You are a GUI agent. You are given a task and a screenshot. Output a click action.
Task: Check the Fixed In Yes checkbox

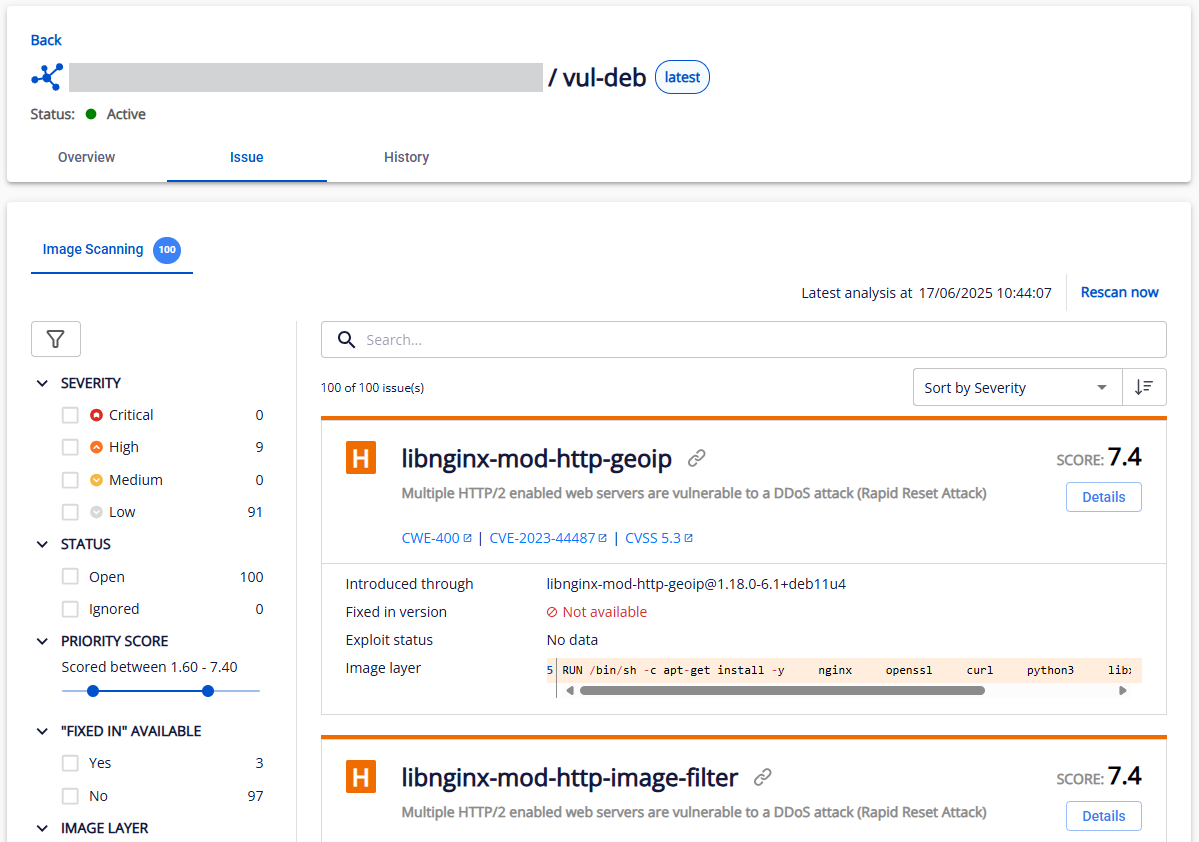70,762
